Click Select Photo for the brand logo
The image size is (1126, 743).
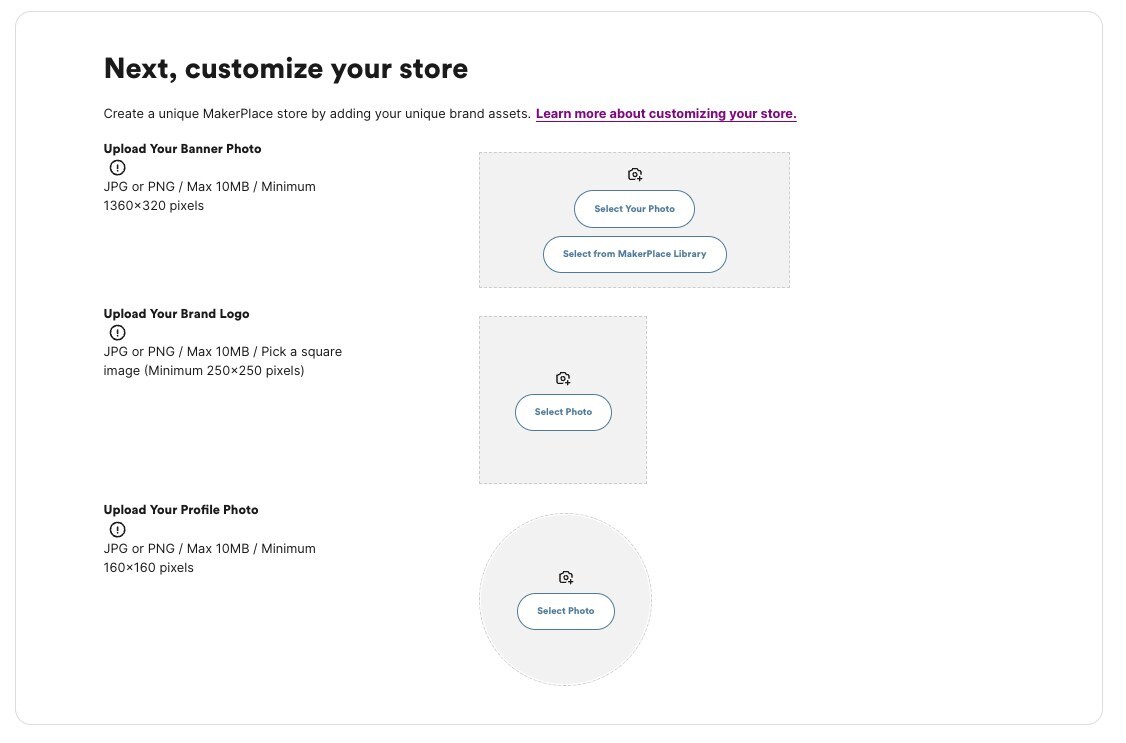pos(563,412)
